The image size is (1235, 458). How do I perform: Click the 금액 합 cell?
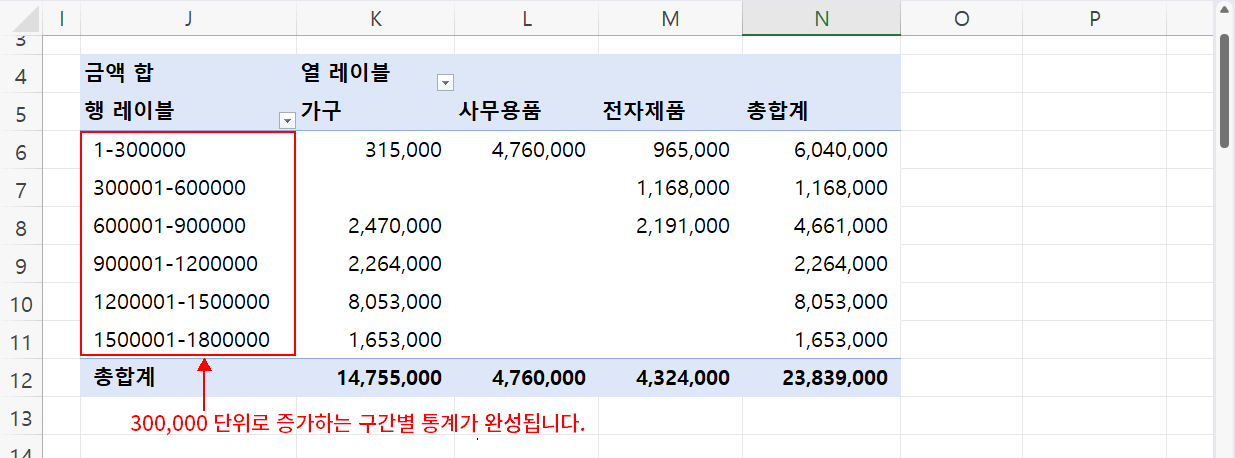(189, 73)
